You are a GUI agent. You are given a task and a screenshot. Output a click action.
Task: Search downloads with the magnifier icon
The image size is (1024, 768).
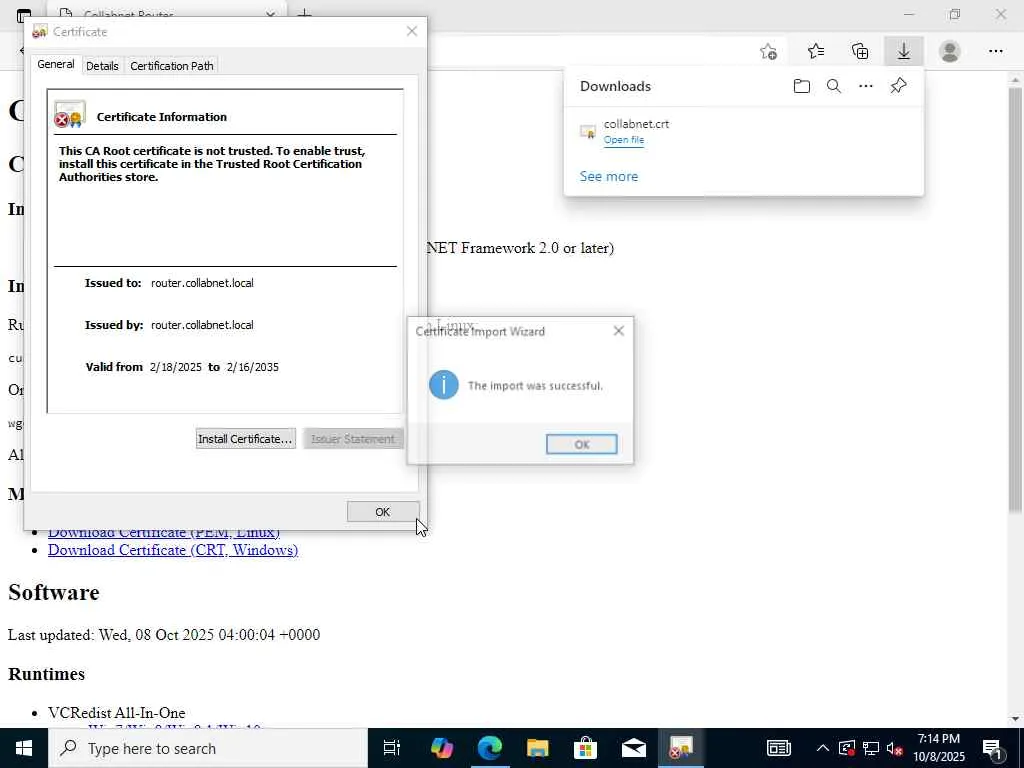[833, 86]
